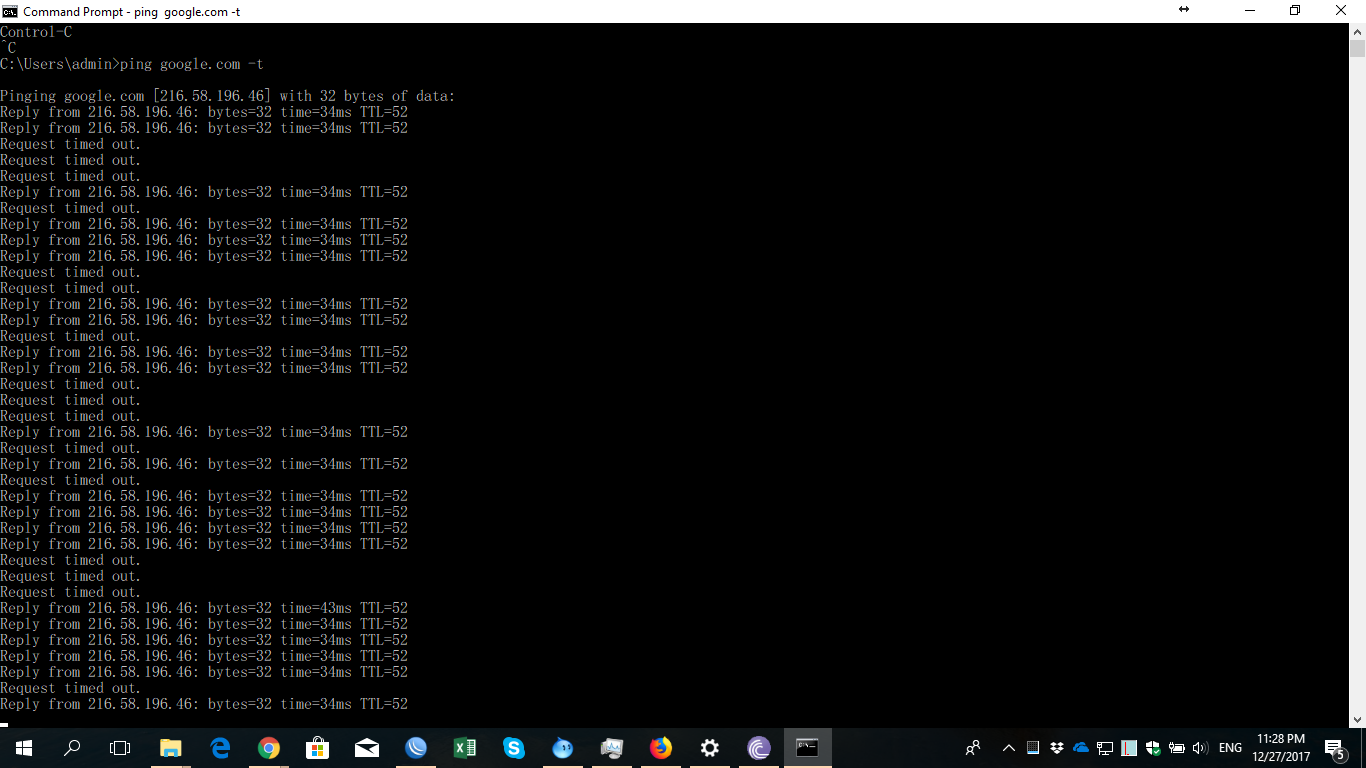Restore down the Command Prompt window

(1295, 11)
